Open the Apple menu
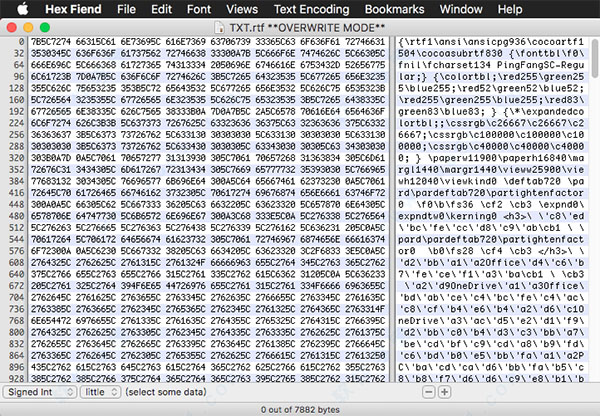 (x=23, y=8)
